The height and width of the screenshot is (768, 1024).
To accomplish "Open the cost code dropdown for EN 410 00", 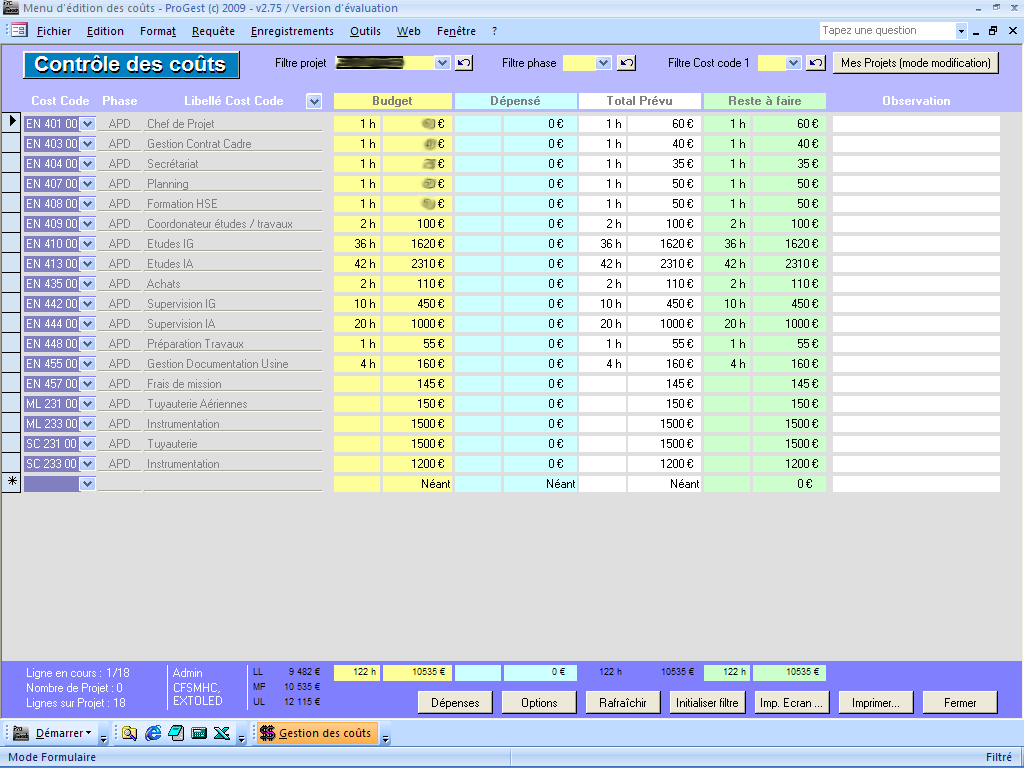I will click(88, 244).
